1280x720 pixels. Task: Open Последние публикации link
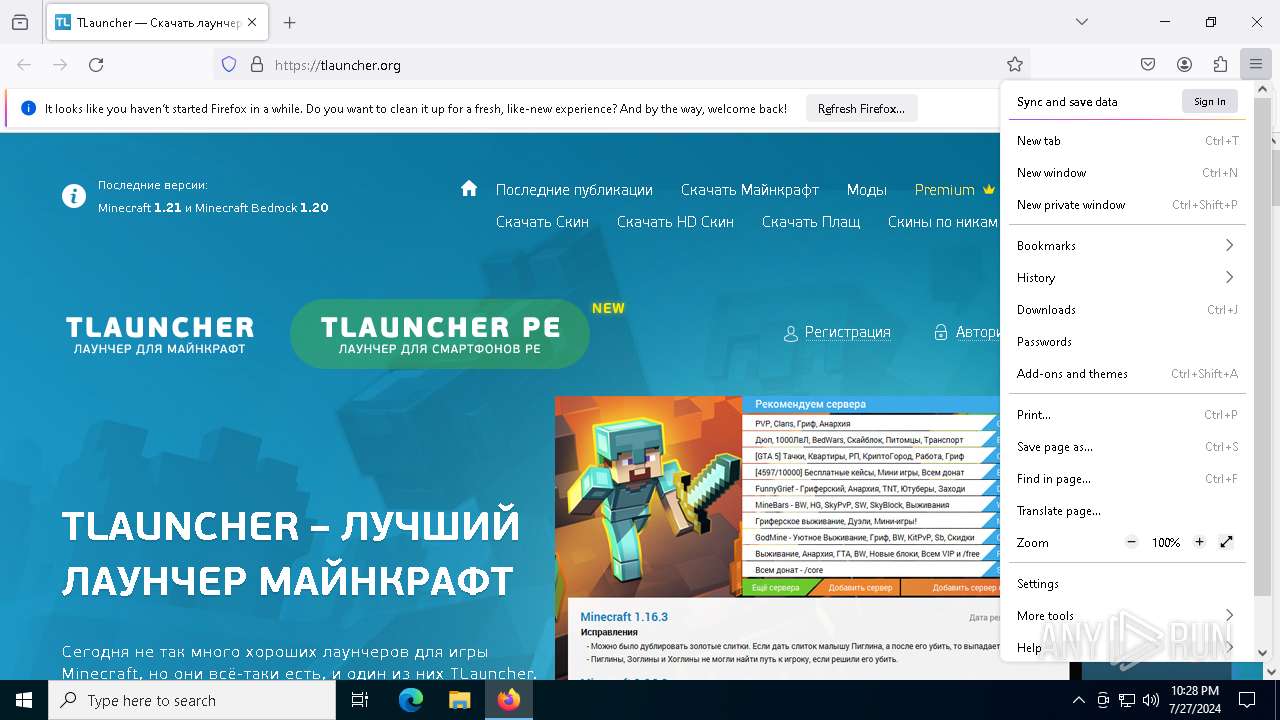574,190
